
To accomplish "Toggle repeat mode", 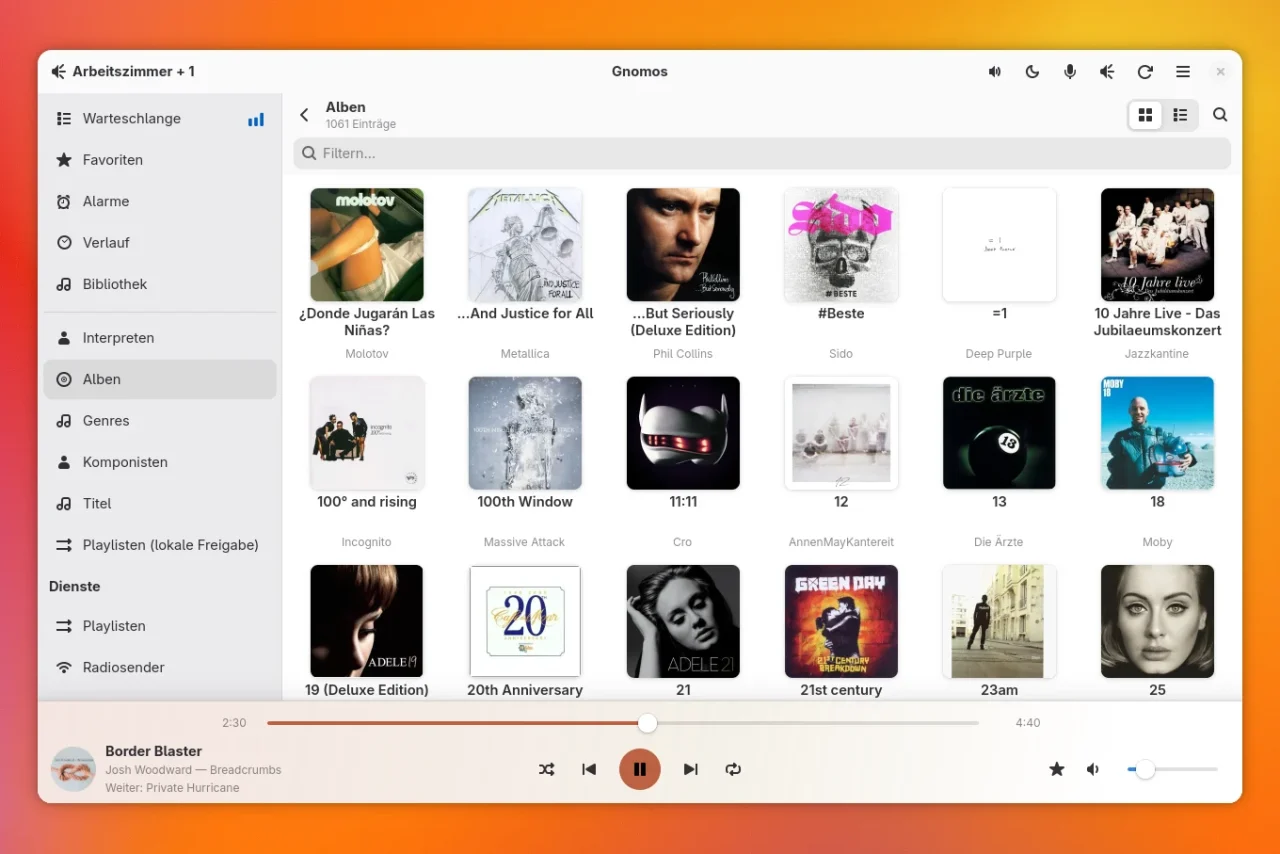I will (733, 769).
